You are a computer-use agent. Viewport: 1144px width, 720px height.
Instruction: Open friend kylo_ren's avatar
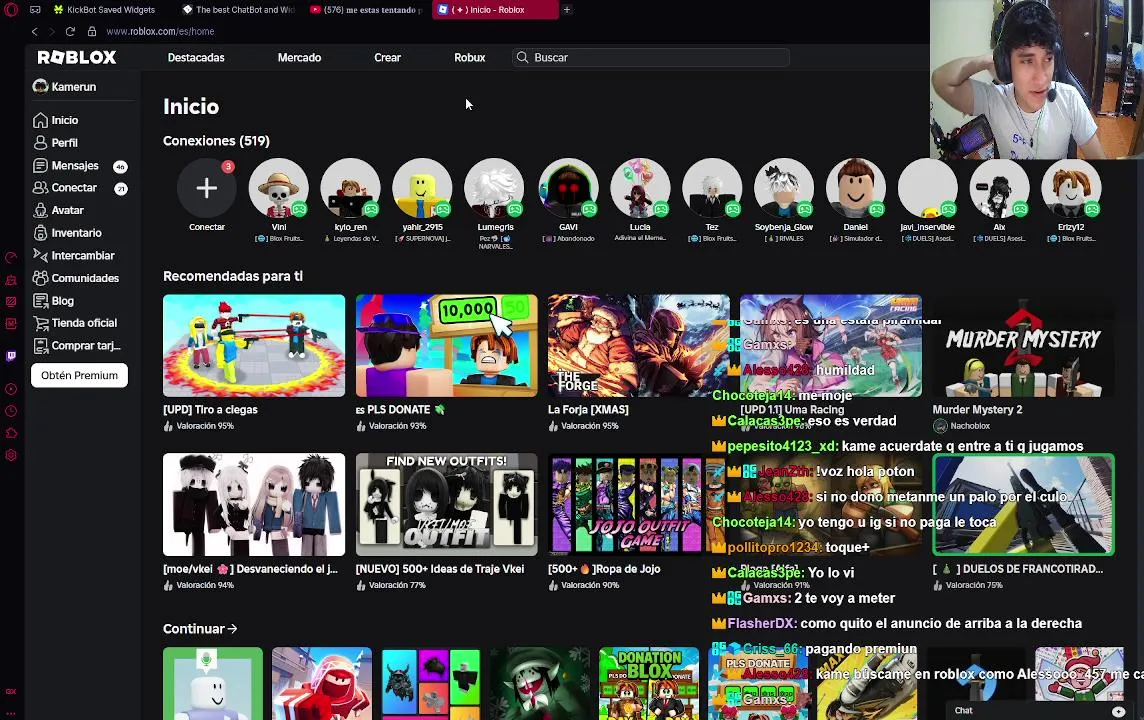(350, 188)
